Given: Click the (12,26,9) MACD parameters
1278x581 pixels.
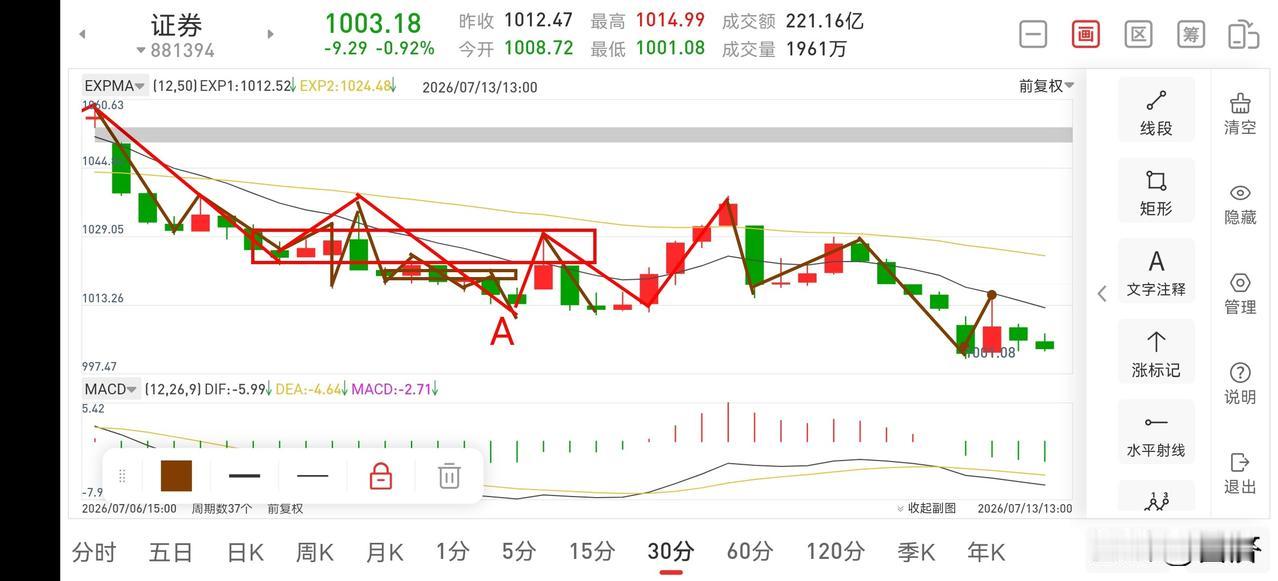Looking at the screenshot, I should [x=172, y=389].
